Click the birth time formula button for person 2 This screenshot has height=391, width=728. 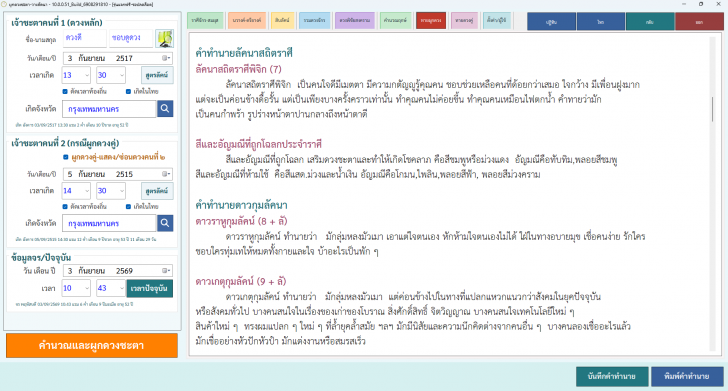tap(157, 191)
